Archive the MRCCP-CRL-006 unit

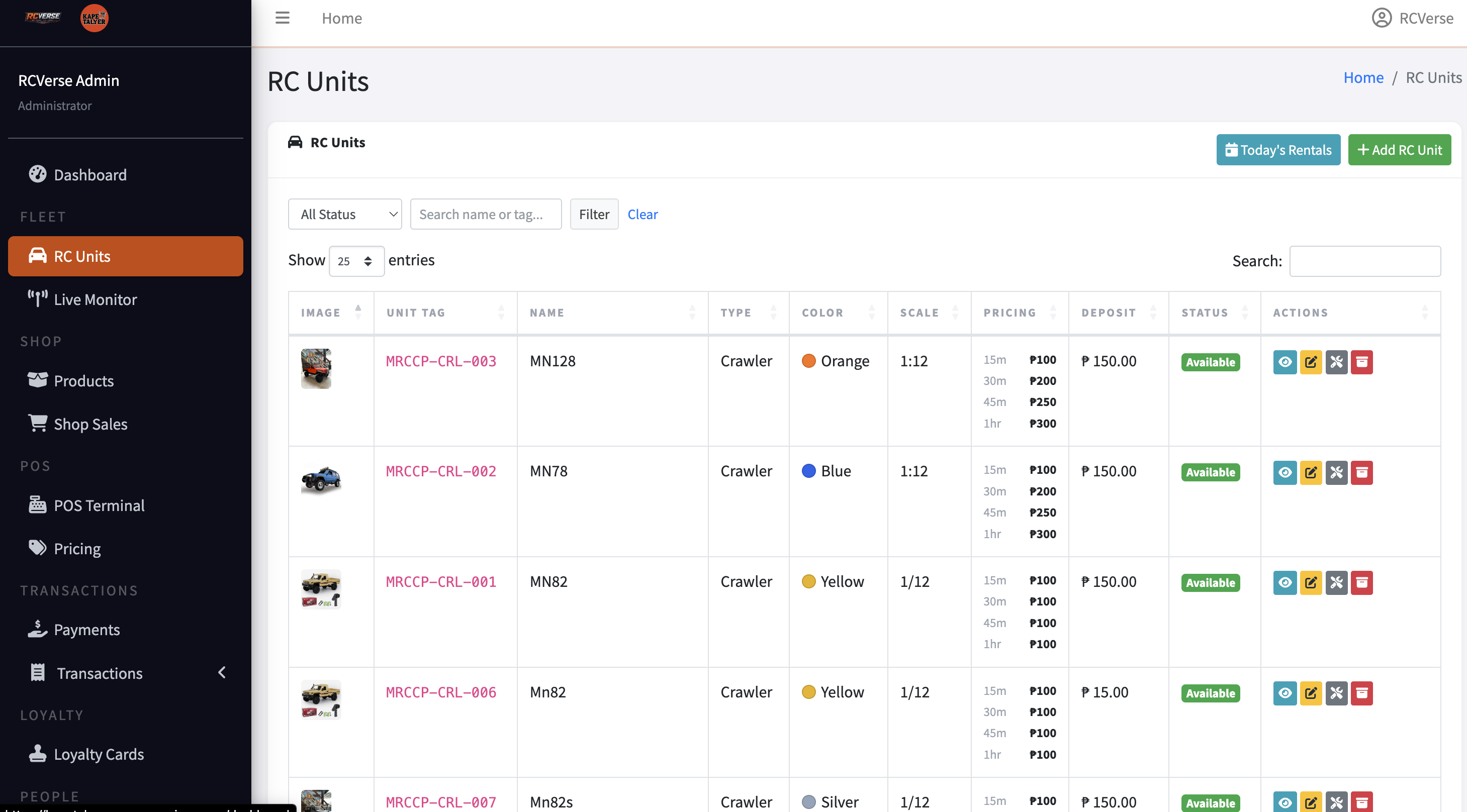[x=1361, y=693]
